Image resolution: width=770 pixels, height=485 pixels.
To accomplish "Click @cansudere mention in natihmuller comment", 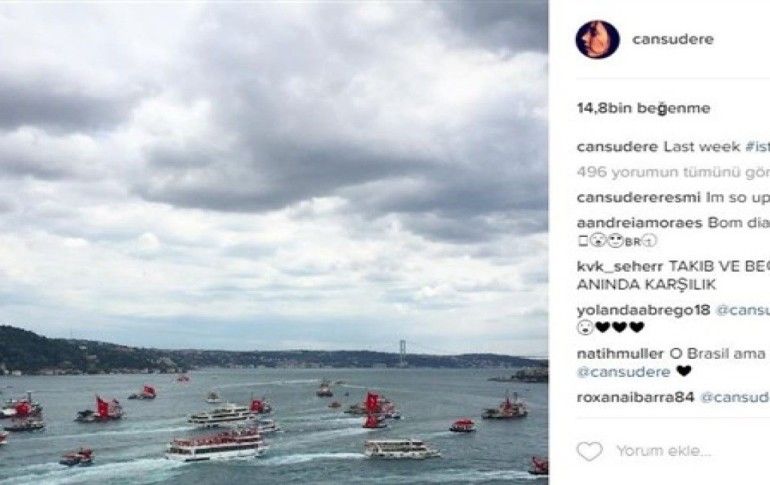I will (624, 372).
